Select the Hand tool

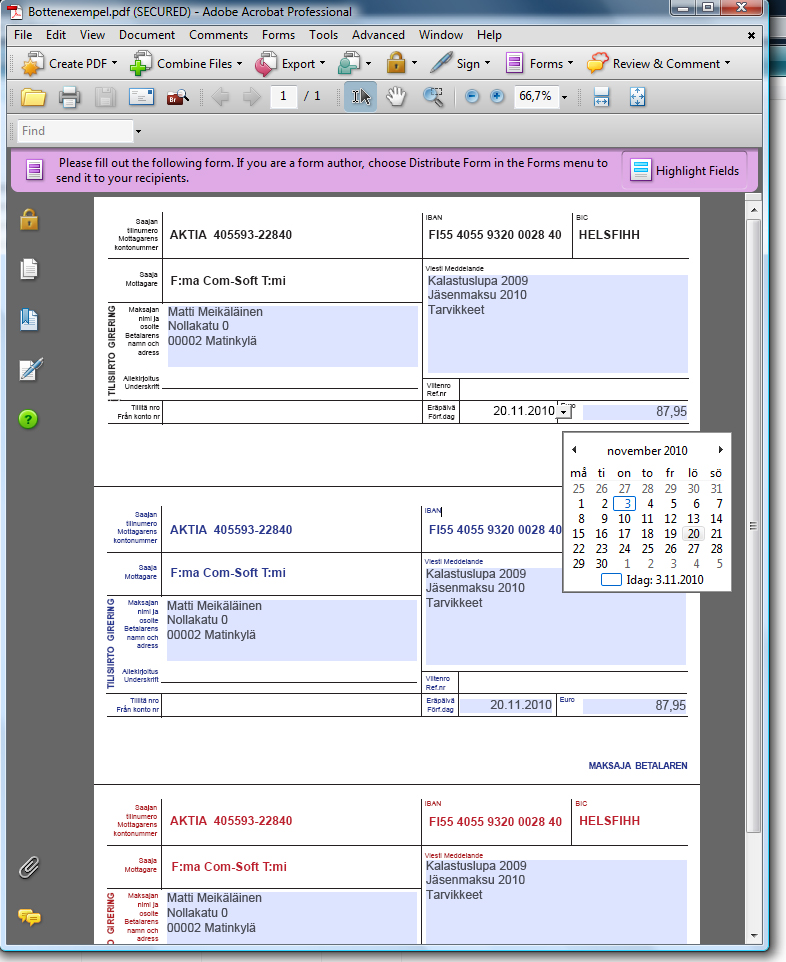tap(397, 97)
